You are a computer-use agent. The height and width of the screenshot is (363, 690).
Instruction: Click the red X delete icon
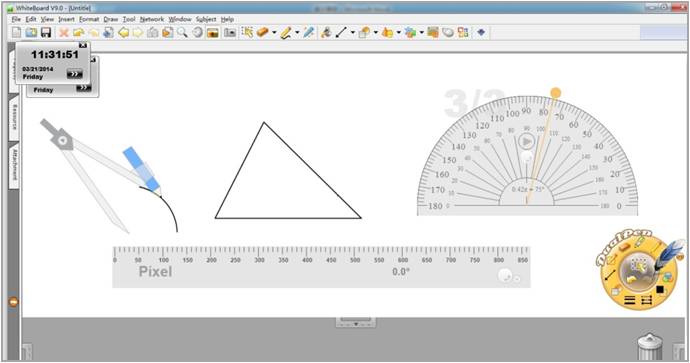click(x=64, y=33)
